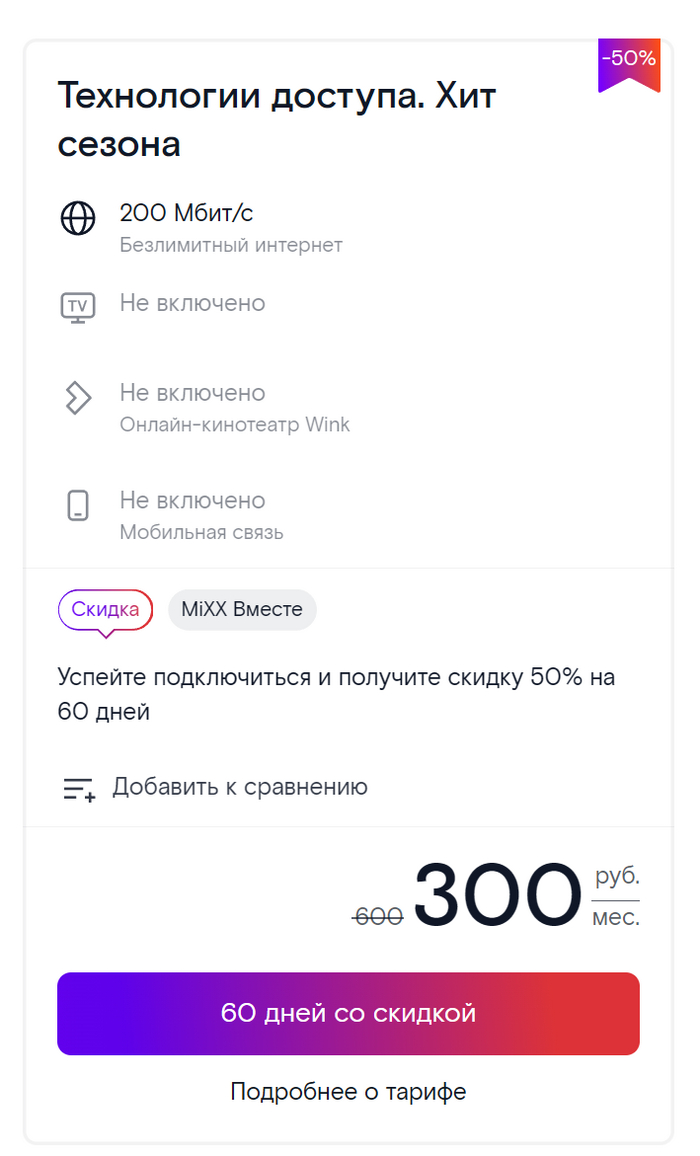Click the add-to-comparison list icon
Viewport: 700px width, 1156px height.
(x=79, y=789)
